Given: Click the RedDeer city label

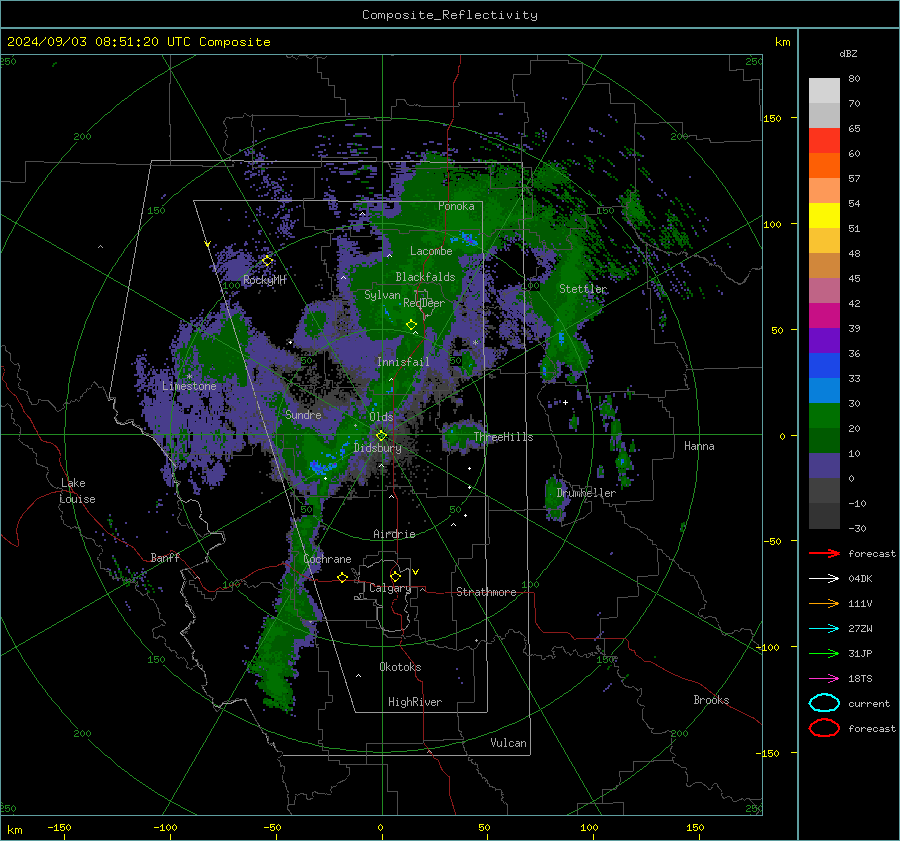Looking at the screenshot, I should (424, 303).
